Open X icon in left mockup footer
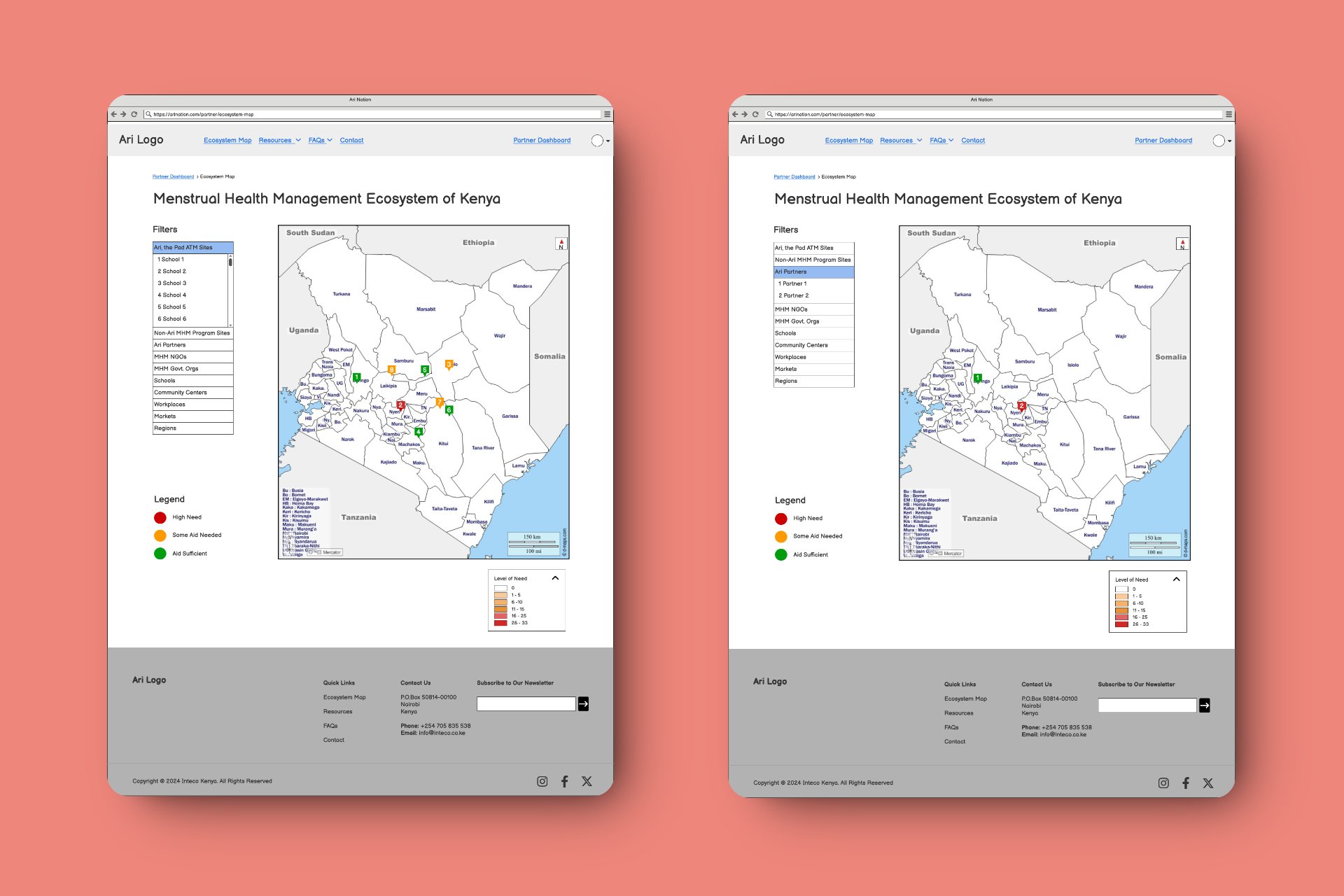The image size is (1344, 896). (x=587, y=781)
